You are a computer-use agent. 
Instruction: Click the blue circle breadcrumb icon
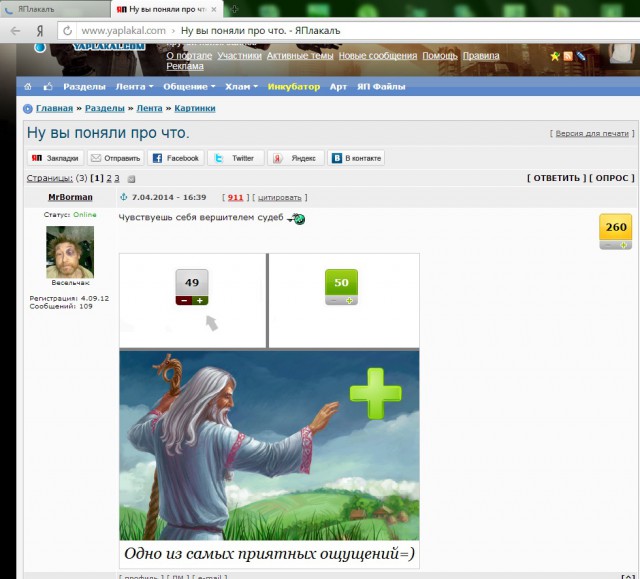28,109
